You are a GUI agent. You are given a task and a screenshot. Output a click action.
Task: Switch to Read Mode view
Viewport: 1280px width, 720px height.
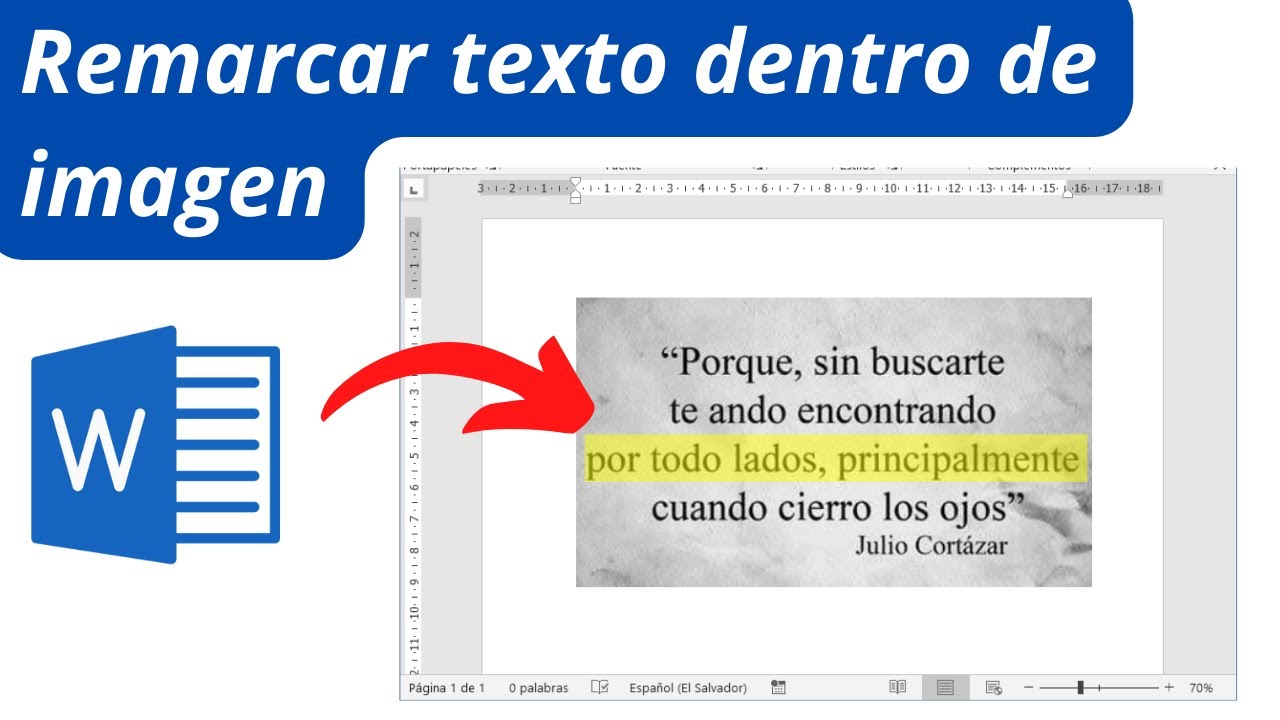pyautogui.click(x=898, y=687)
